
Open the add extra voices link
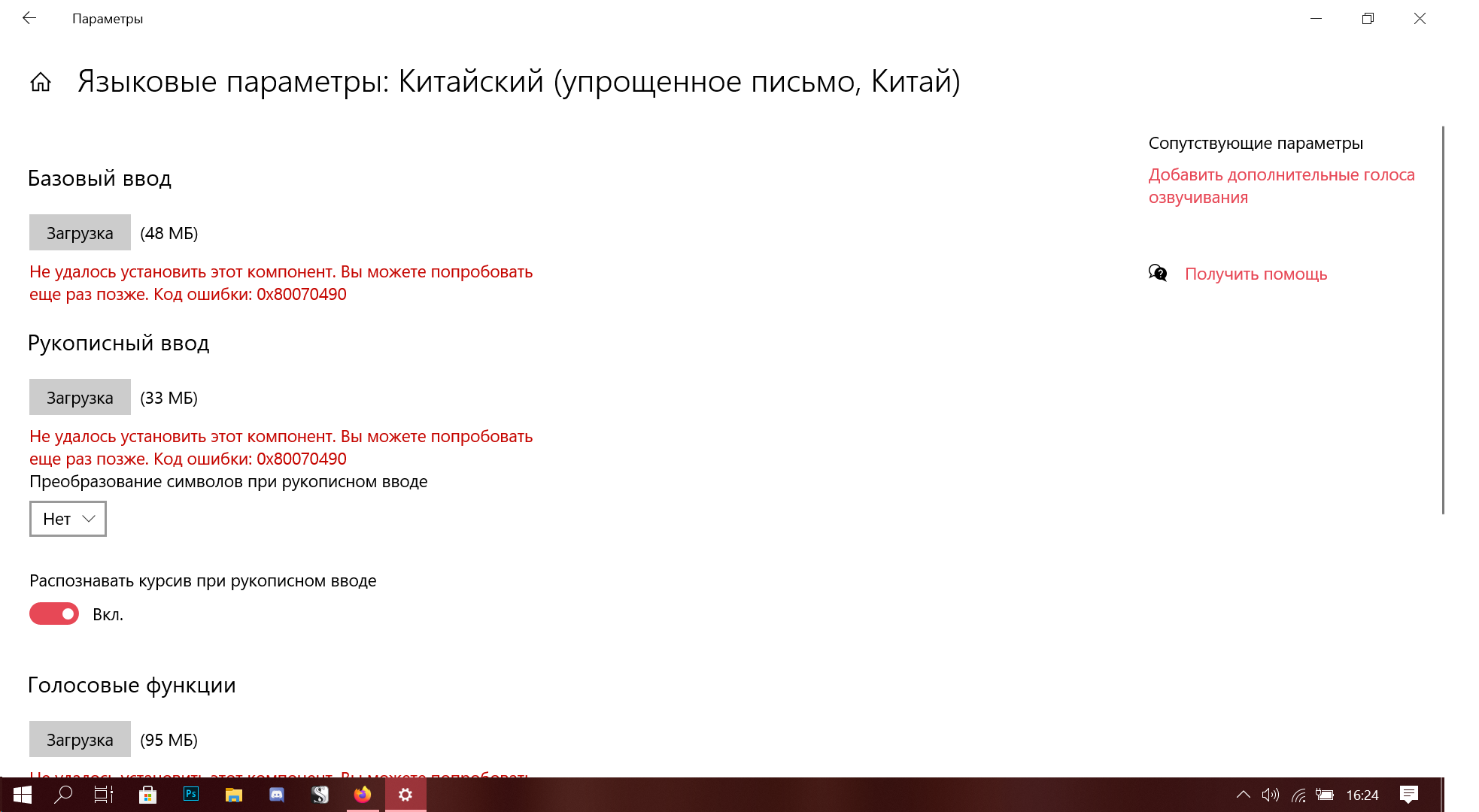(x=1281, y=186)
